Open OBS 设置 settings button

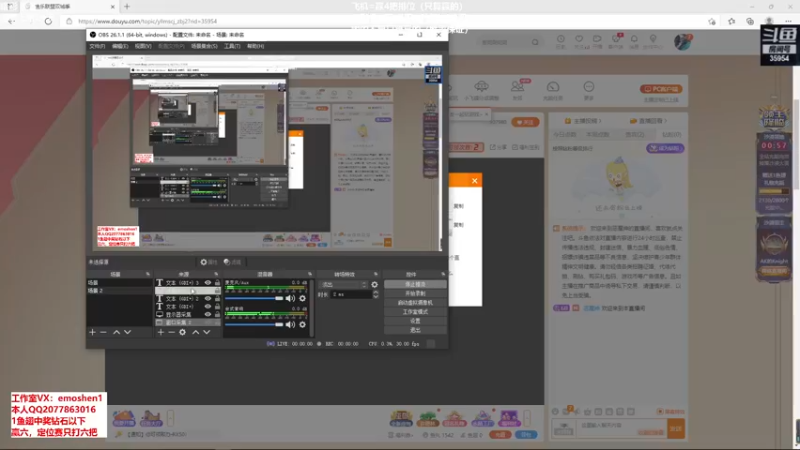point(415,321)
